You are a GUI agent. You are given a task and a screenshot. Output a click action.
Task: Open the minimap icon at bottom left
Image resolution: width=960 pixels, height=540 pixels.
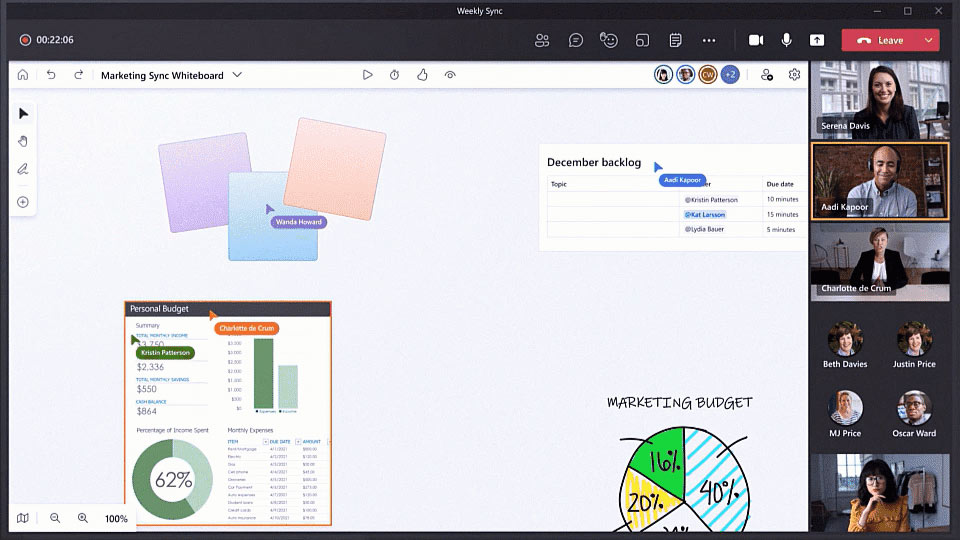coord(23,518)
